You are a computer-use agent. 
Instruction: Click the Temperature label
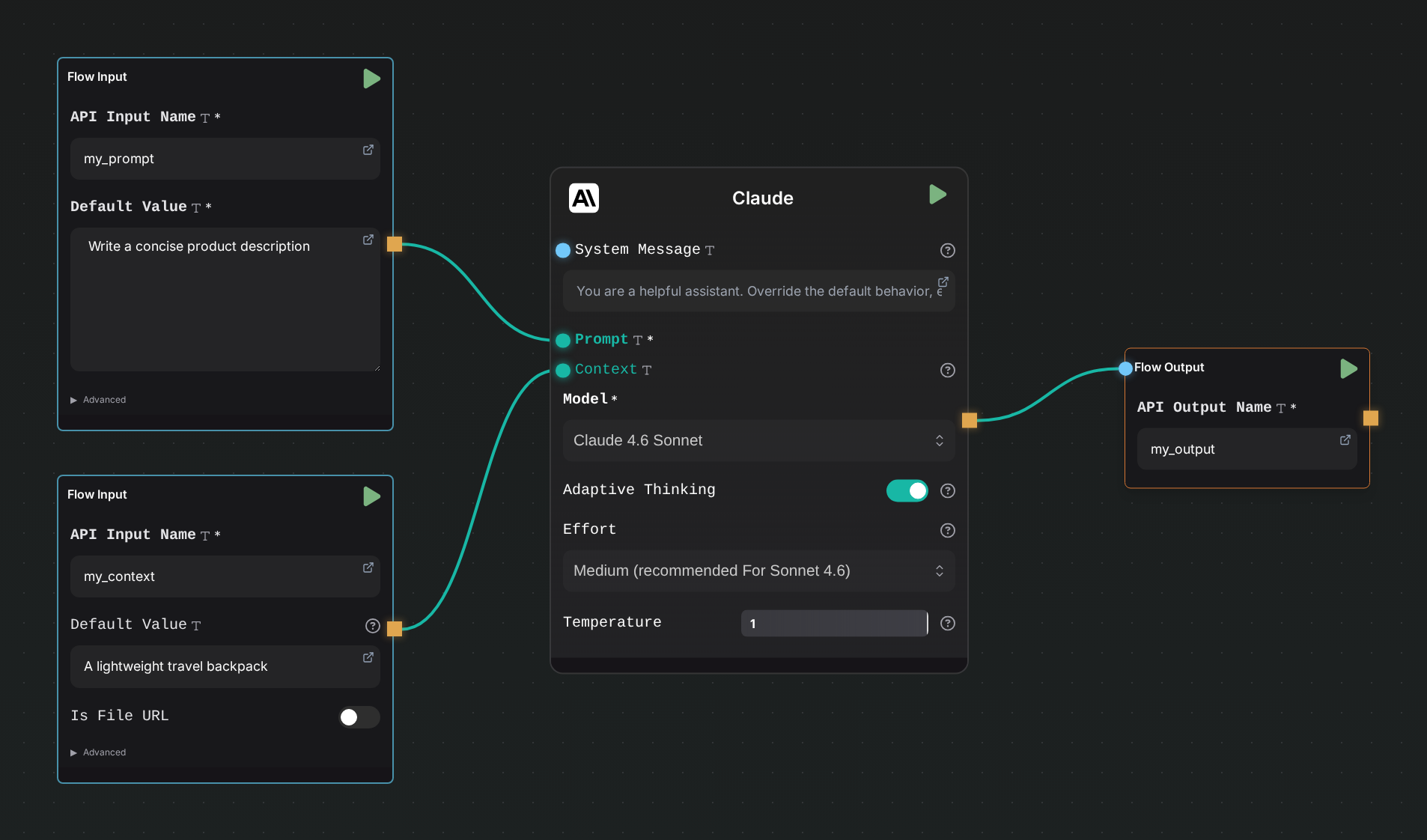[612, 622]
